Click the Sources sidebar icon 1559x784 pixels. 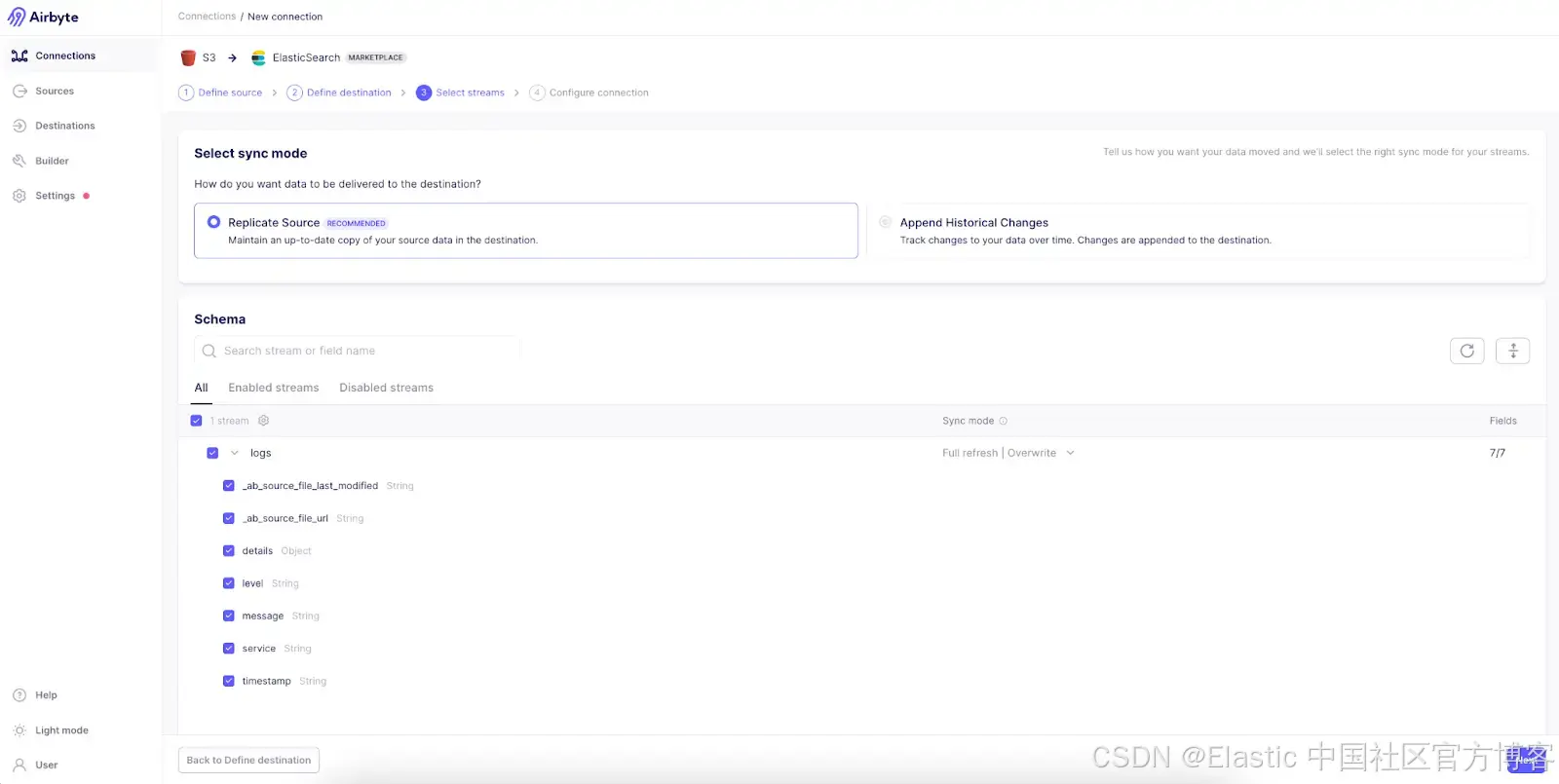point(19,91)
